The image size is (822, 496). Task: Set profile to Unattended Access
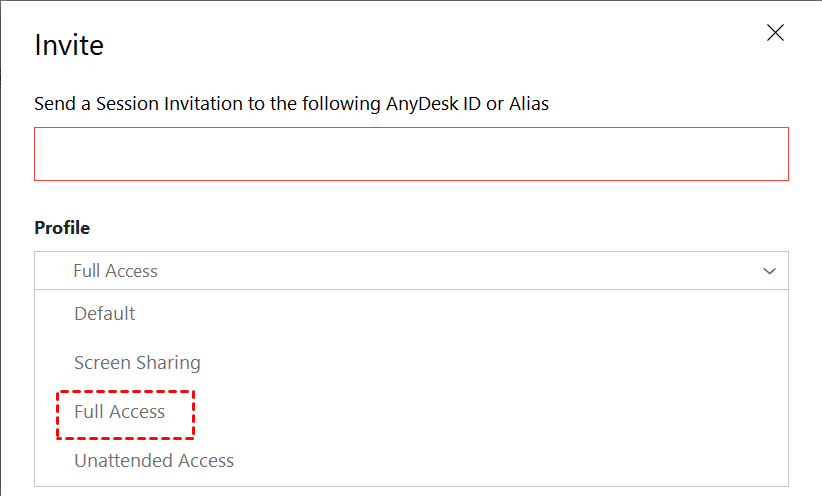pos(154,461)
